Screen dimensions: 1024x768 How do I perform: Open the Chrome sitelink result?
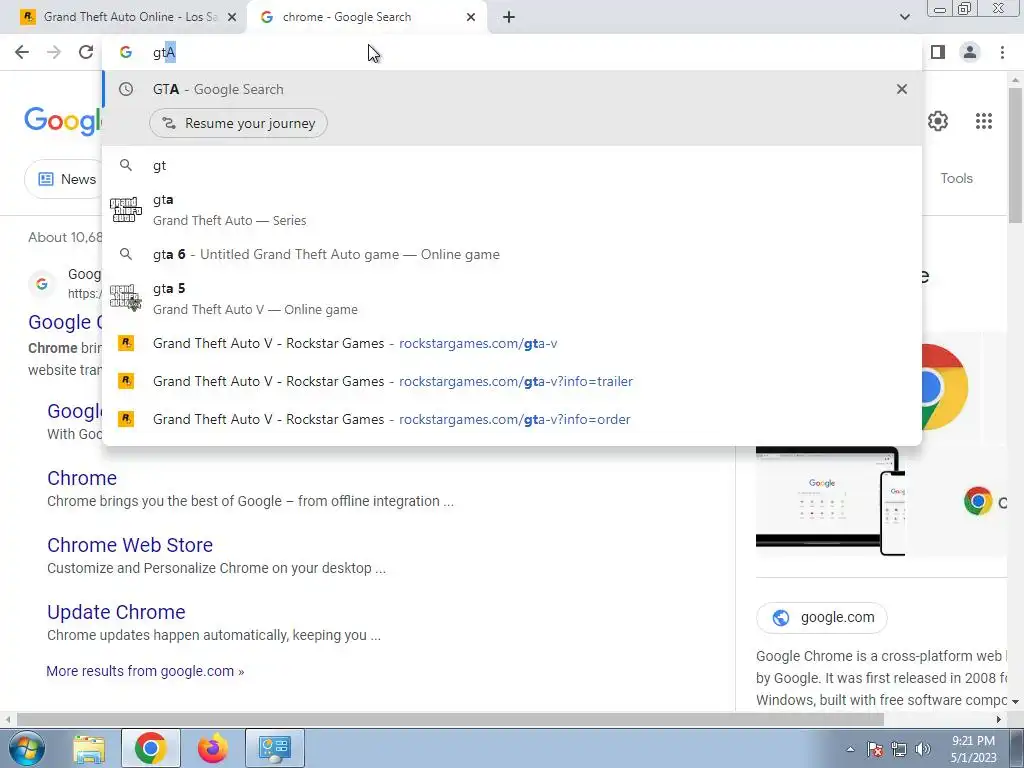click(x=82, y=478)
